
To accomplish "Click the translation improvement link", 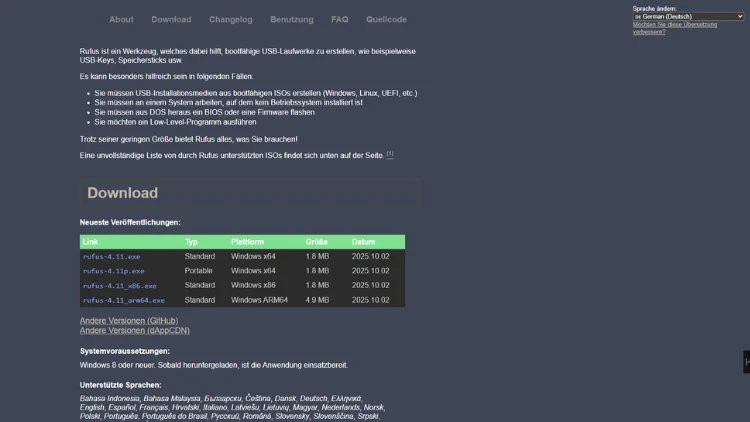I will click(x=674, y=28).
